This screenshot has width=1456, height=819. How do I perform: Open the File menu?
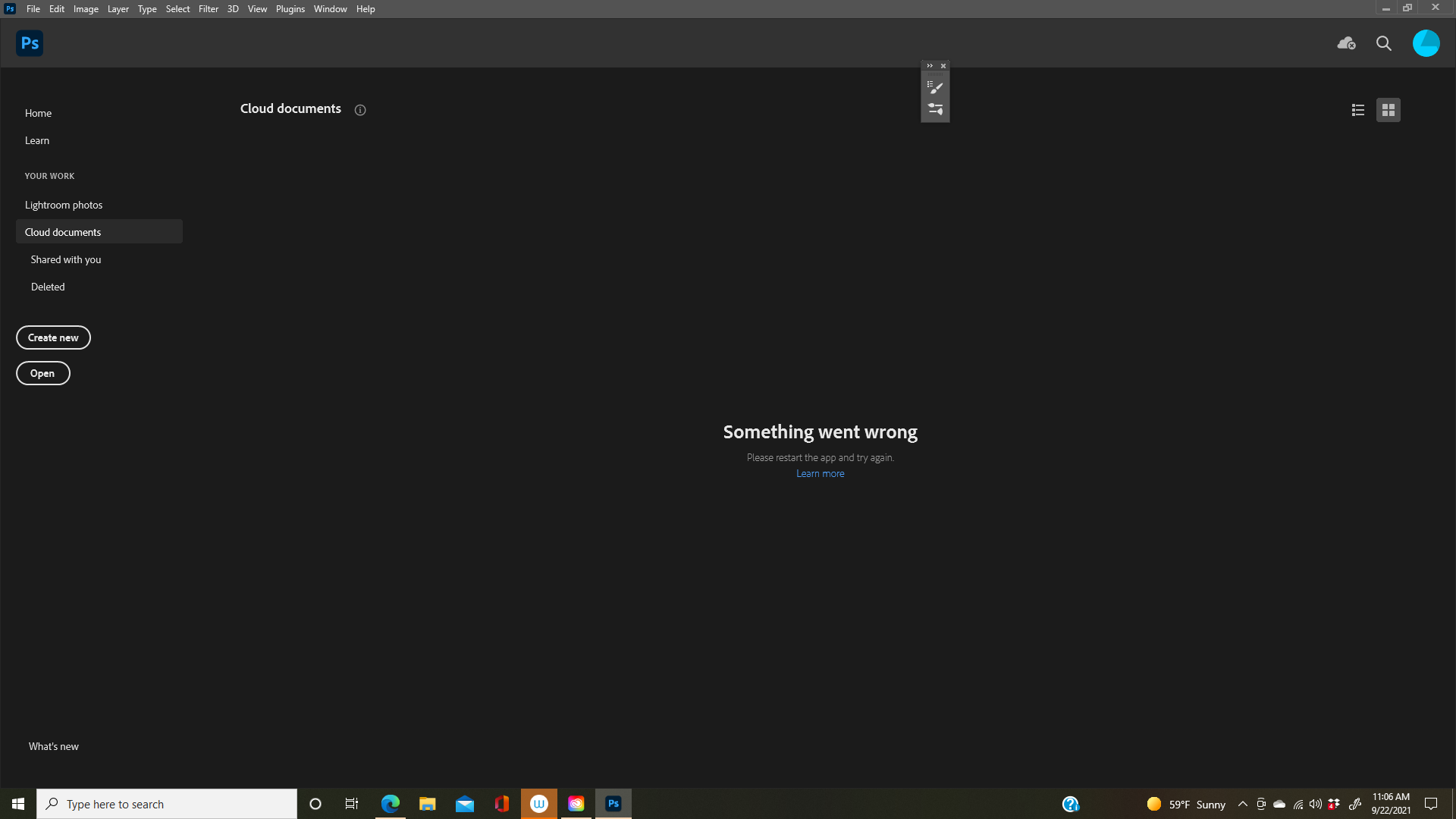33,9
